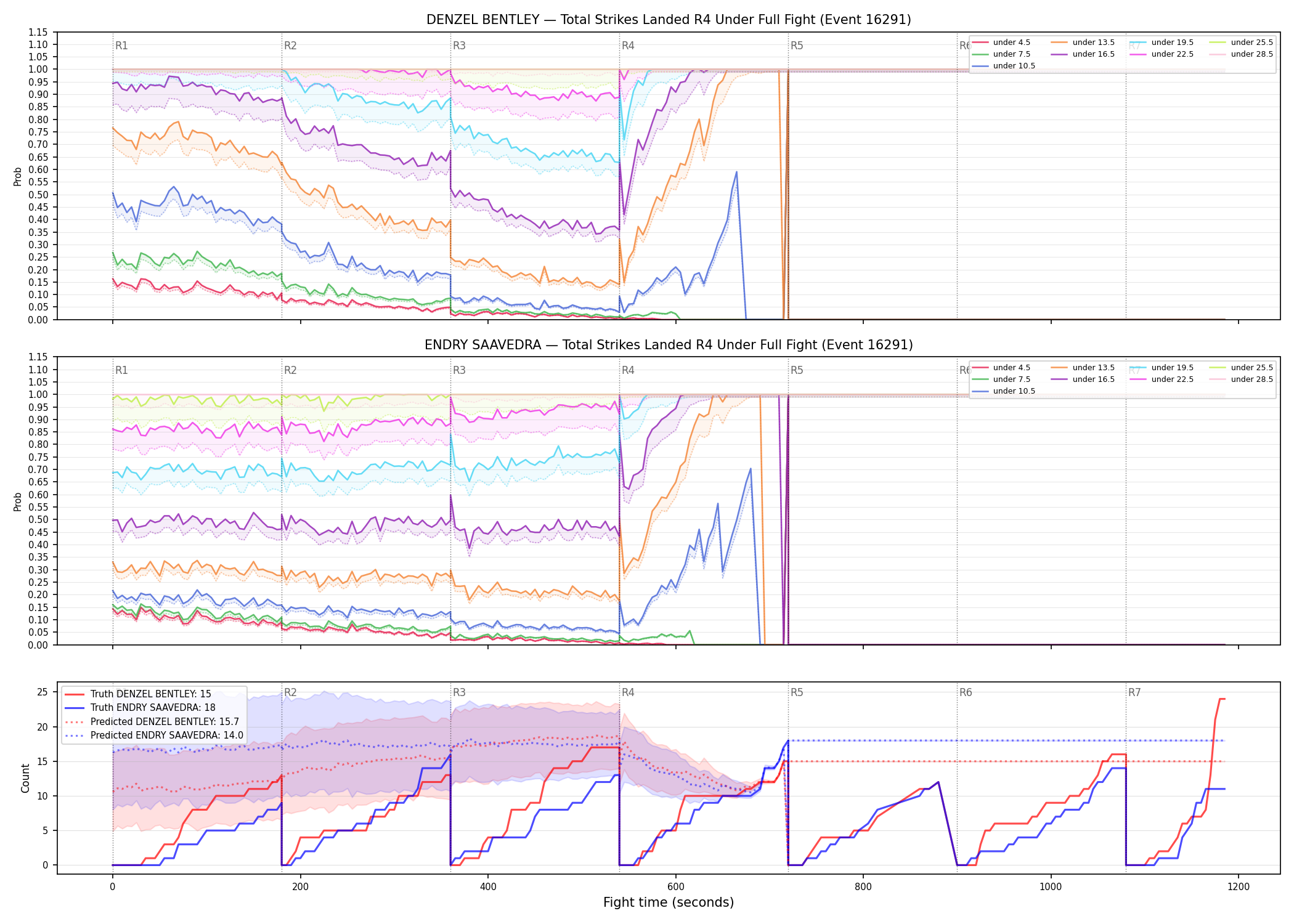Click 'under 16.5' legend entry in middle chart
Screen dimensions: 1294x924
click(1083, 379)
